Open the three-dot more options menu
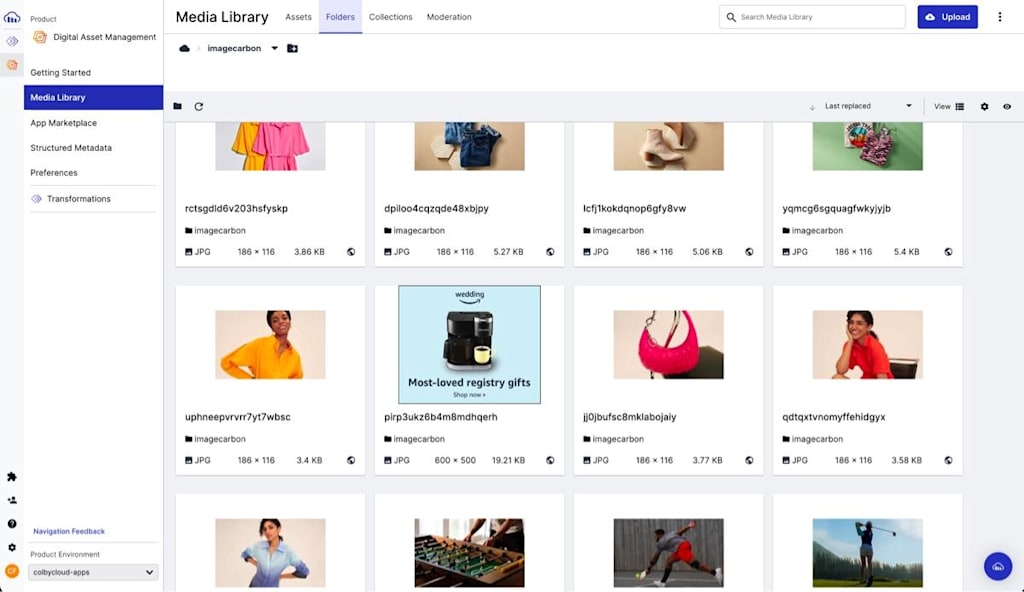Image resolution: width=1024 pixels, height=592 pixels. pos(1000,17)
